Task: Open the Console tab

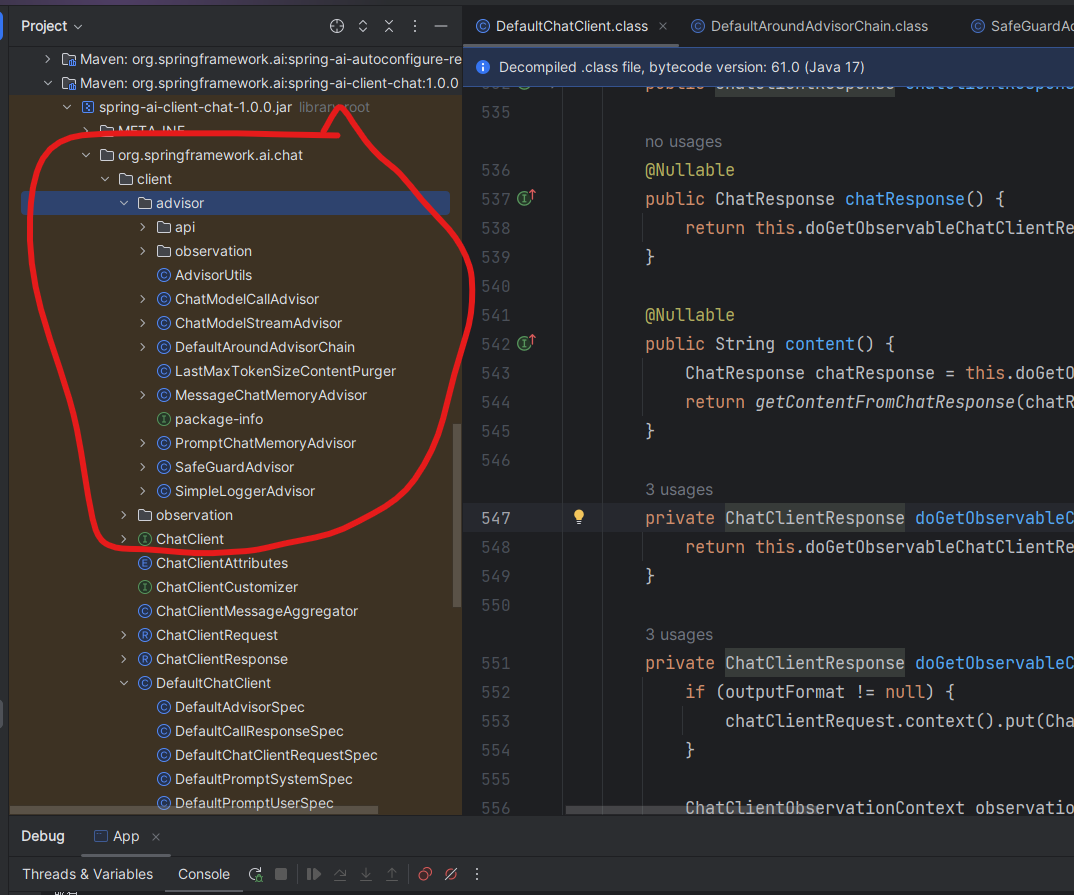Action: (x=203, y=874)
